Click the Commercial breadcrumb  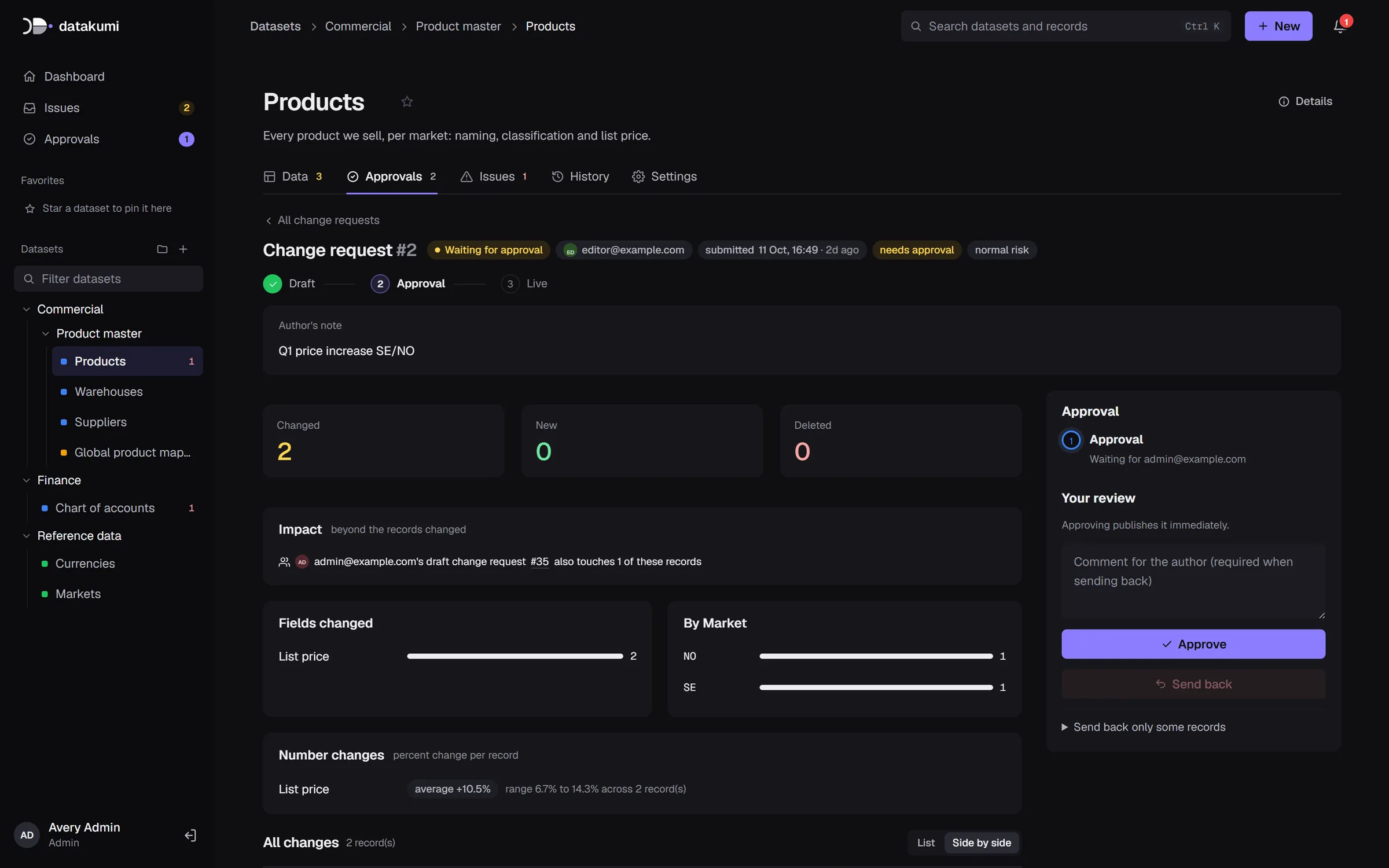358,26
